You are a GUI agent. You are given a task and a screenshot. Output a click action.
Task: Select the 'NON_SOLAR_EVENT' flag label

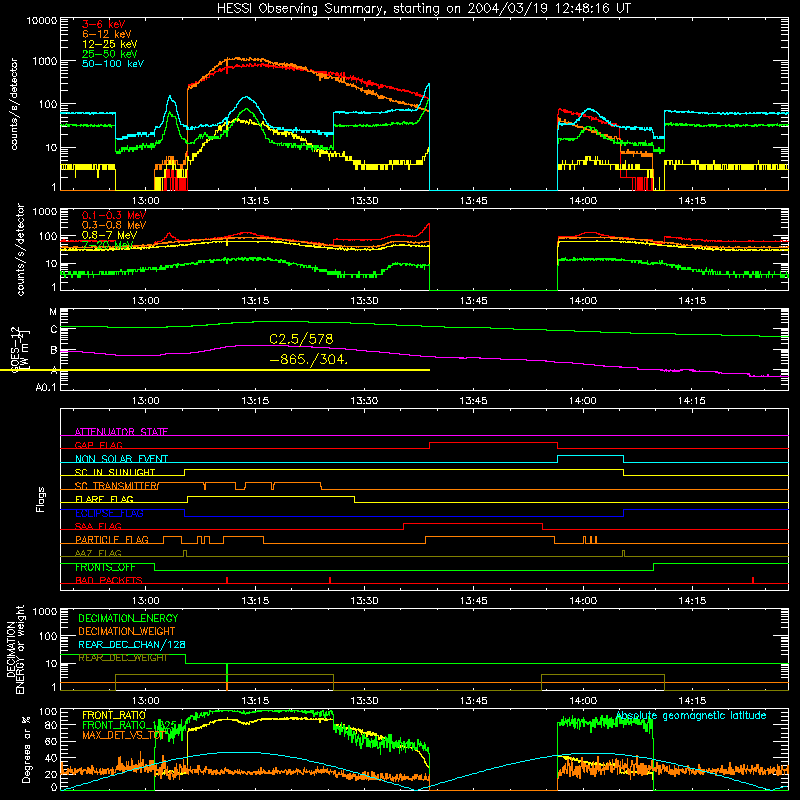tap(121, 459)
